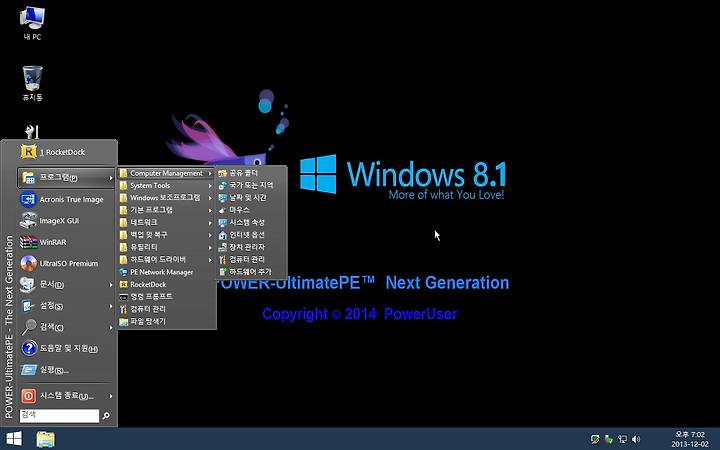Open 마우스 mouse settings
720x450 pixels.
[x=251, y=210]
